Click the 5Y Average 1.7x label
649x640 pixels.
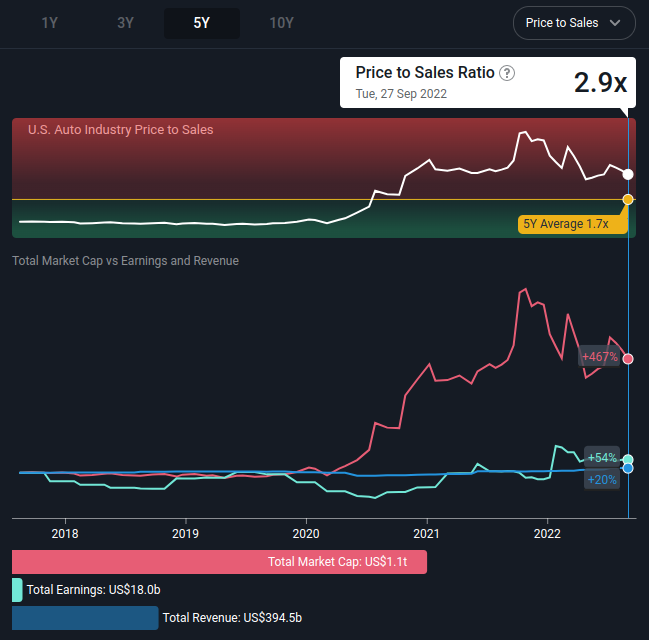click(572, 224)
